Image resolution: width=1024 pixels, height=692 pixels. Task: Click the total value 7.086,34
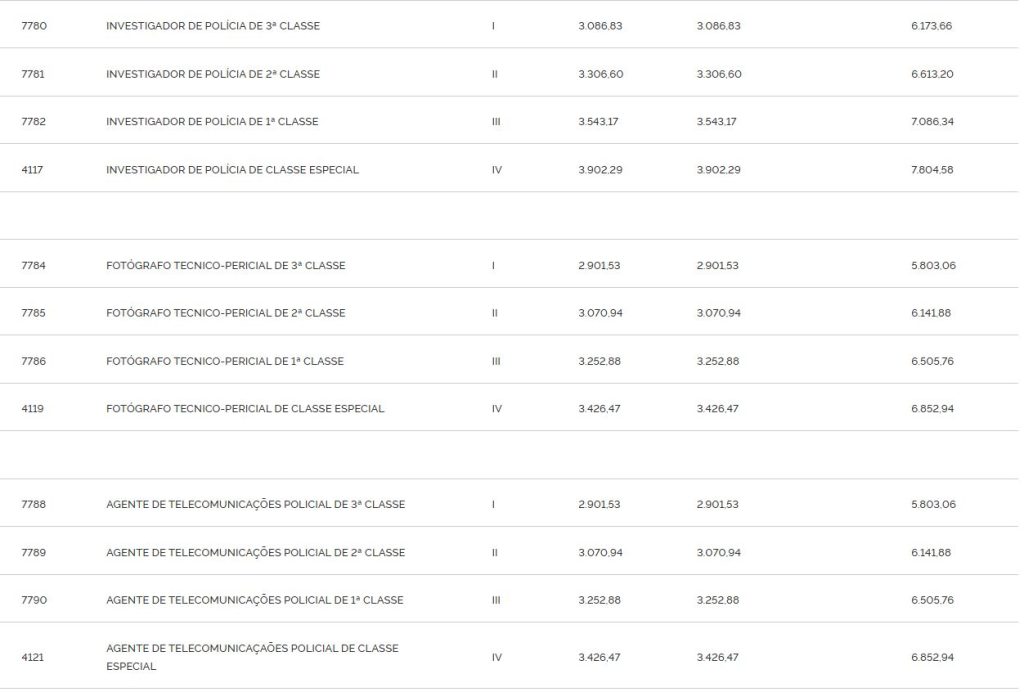coord(932,122)
